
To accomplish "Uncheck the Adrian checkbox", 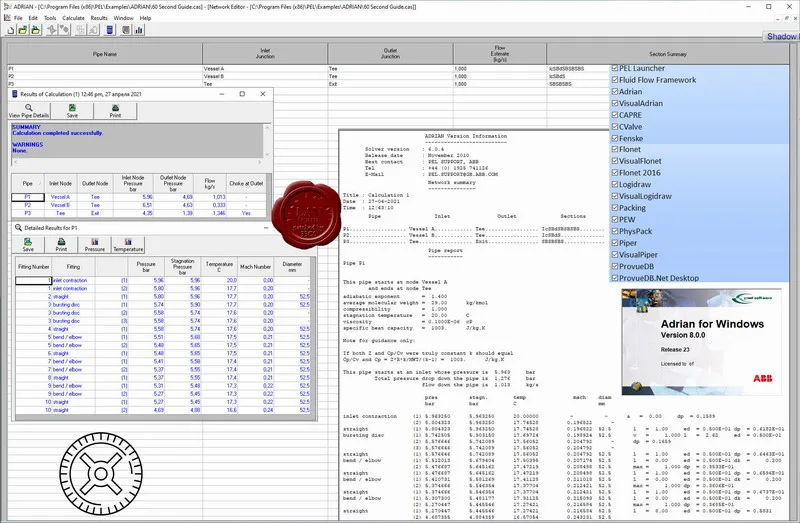I will (x=615, y=91).
